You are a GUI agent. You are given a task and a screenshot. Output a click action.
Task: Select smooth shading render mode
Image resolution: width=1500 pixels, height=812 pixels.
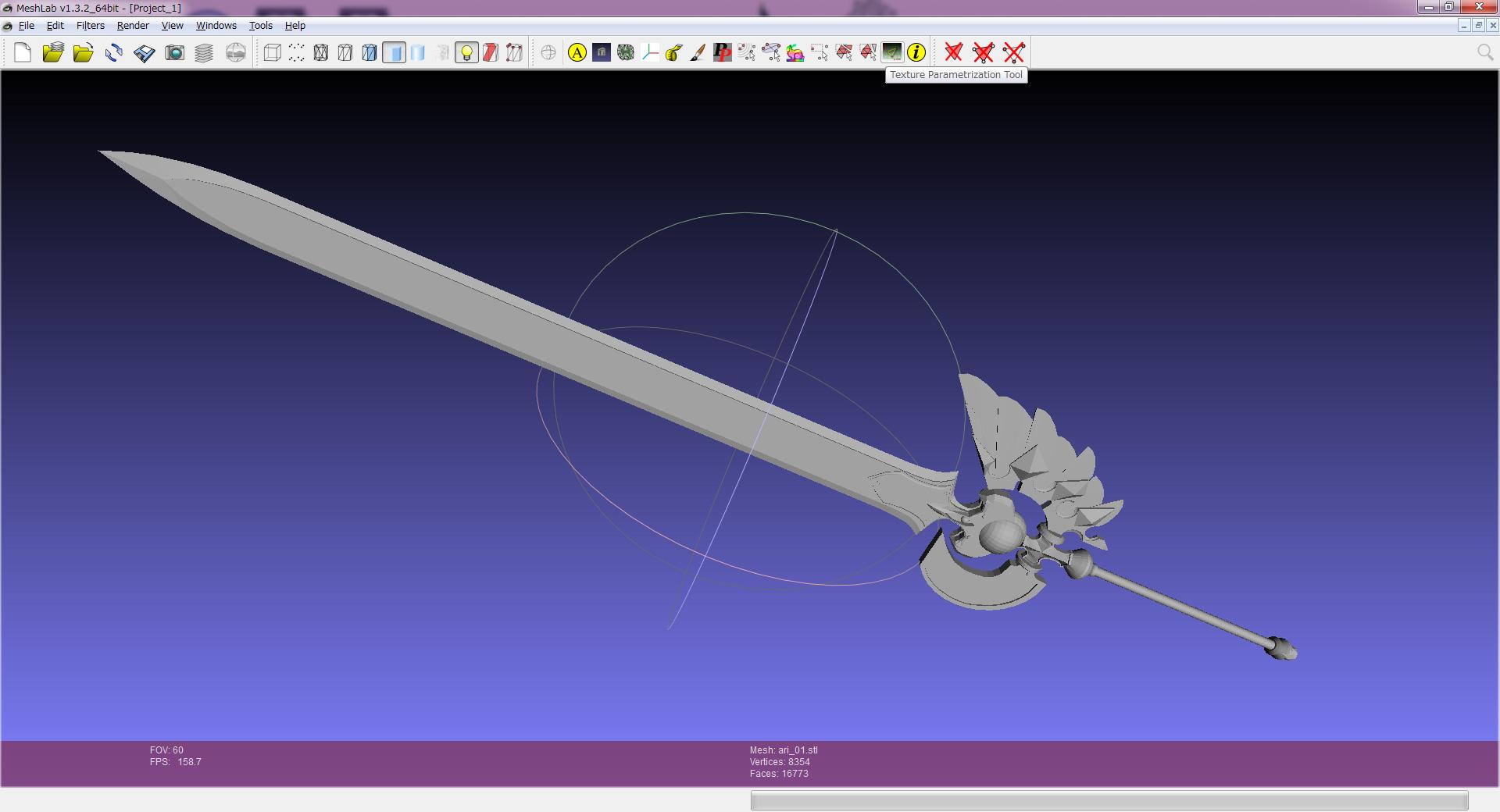tap(418, 52)
